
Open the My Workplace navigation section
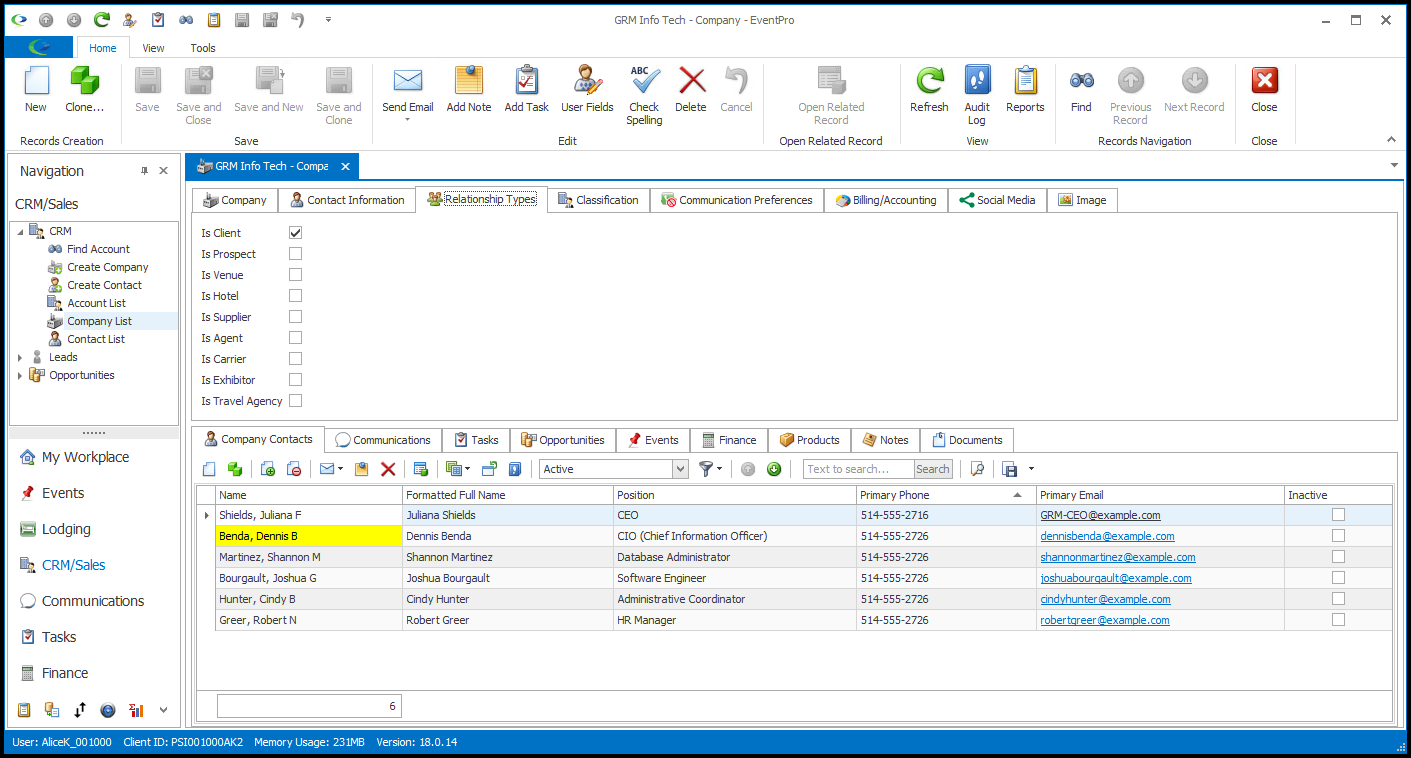pos(85,457)
